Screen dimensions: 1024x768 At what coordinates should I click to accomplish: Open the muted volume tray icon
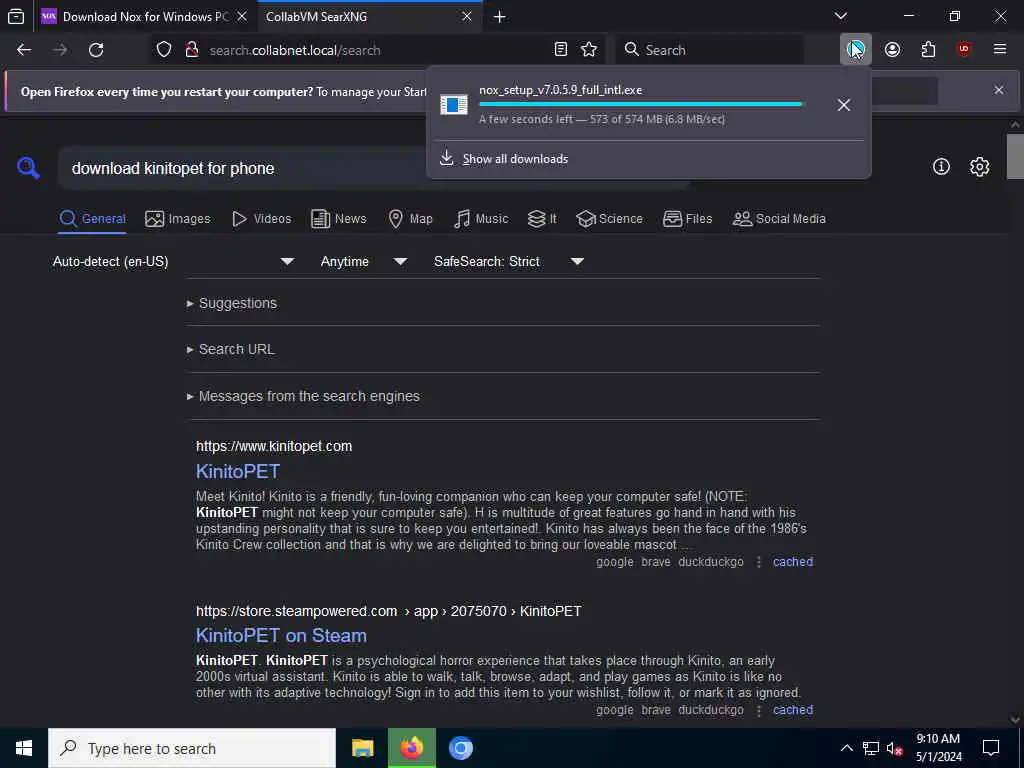coord(894,748)
